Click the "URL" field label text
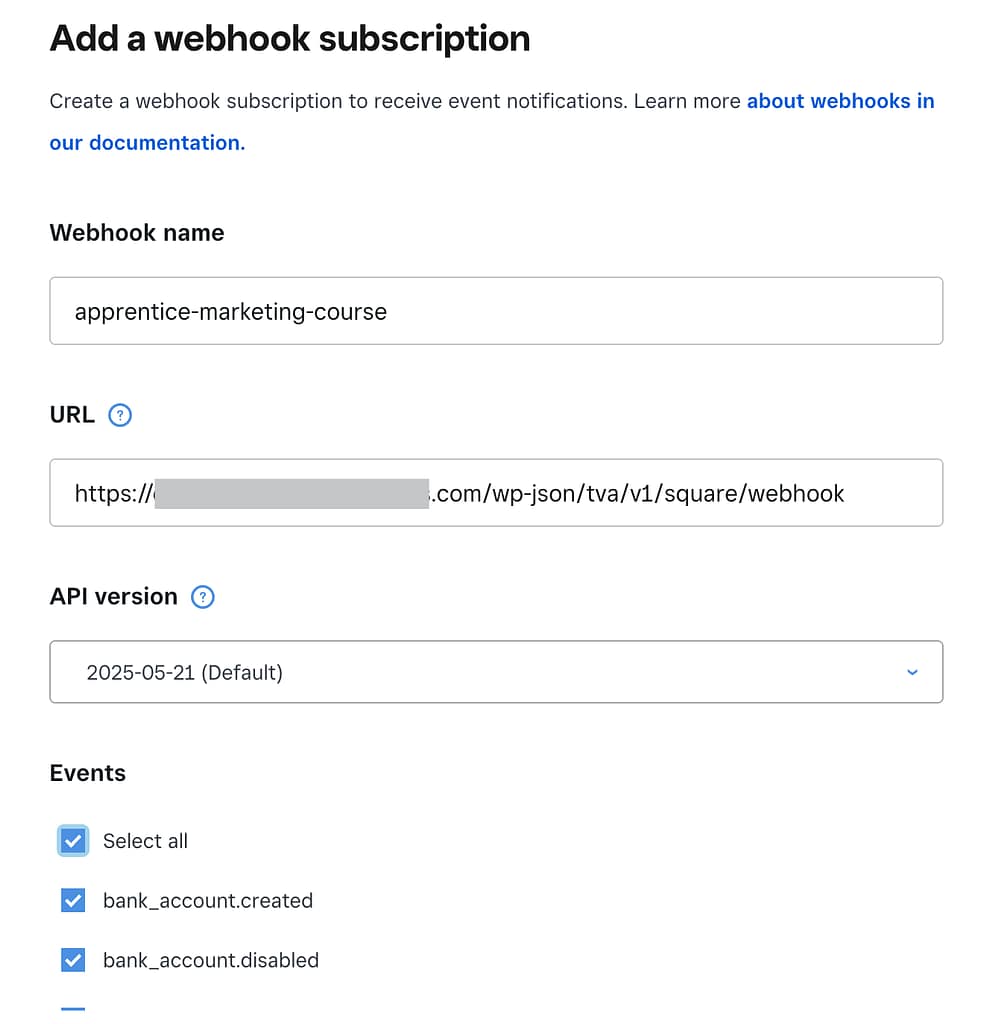This screenshot has width=981, height=1024. pyautogui.click(x=72, y=415)
